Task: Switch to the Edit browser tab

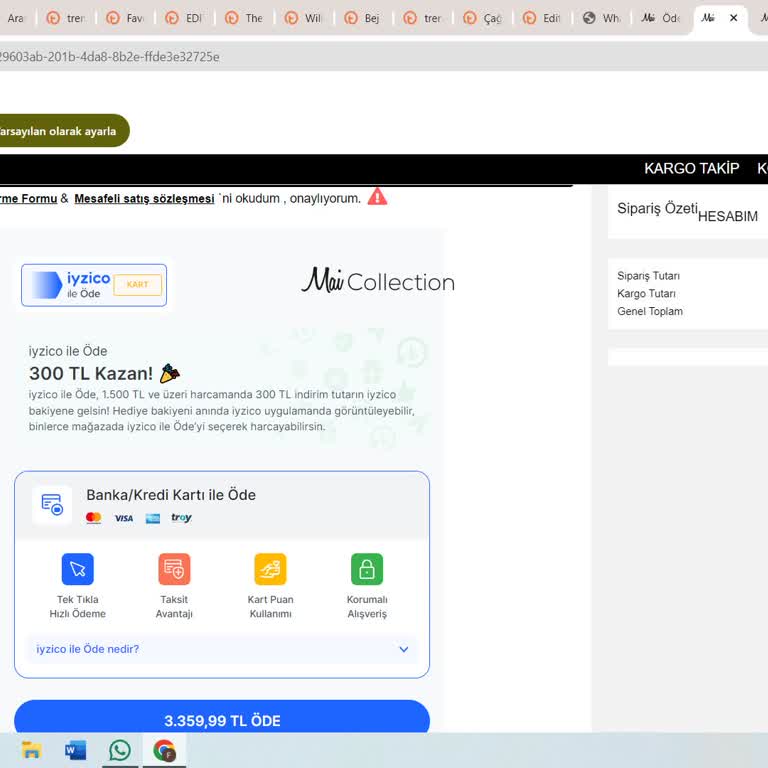Action: pyautogui.click(x=542, y=18)
